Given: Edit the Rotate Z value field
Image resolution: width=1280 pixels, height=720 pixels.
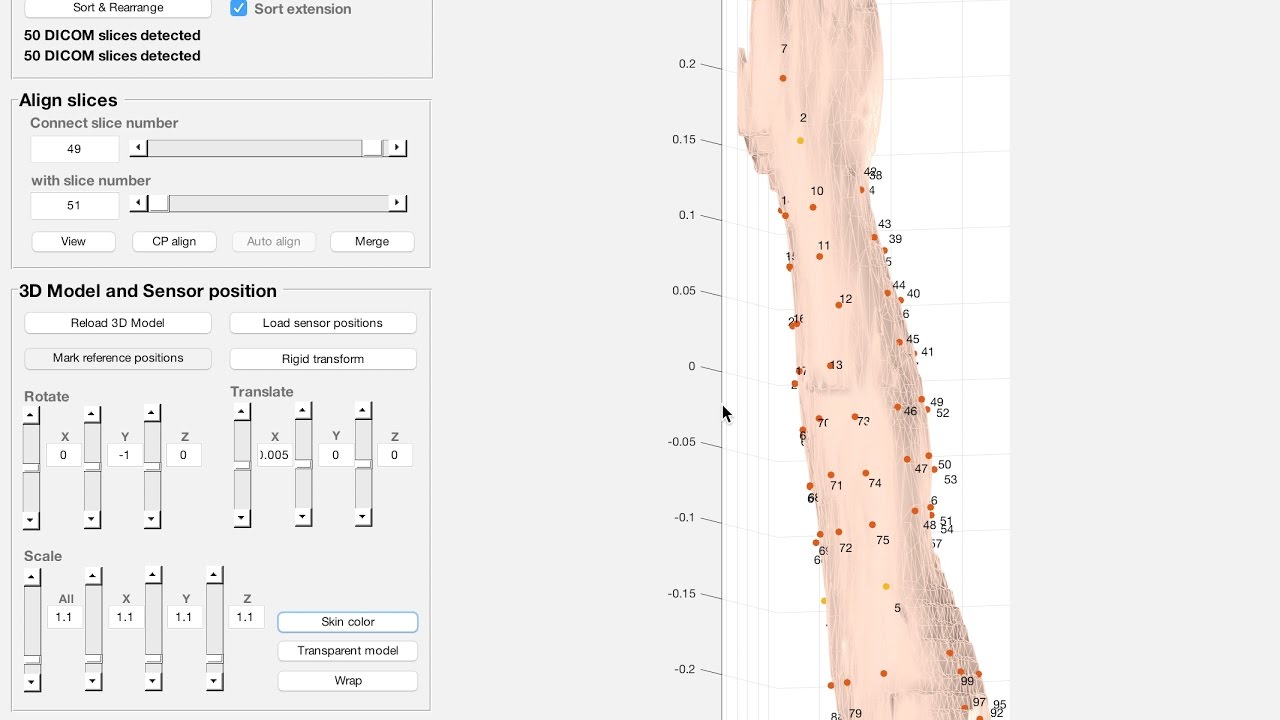Looking at the screenshot, I should [x=183, y=455].
